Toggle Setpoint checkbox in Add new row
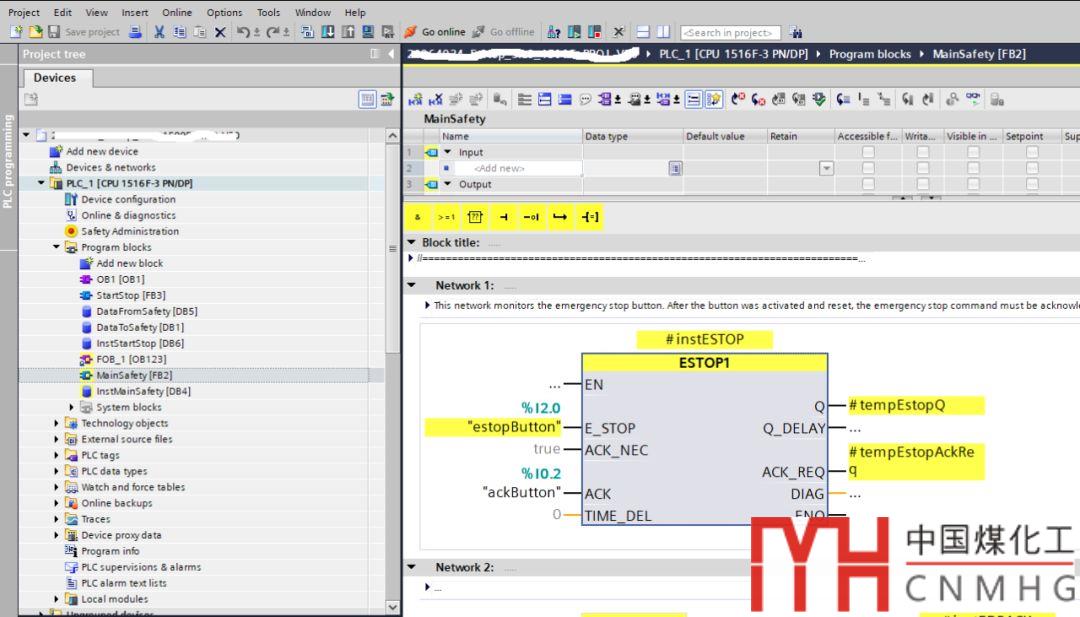This screenshot has height=617, width=1080. (x=1031, y=168)
